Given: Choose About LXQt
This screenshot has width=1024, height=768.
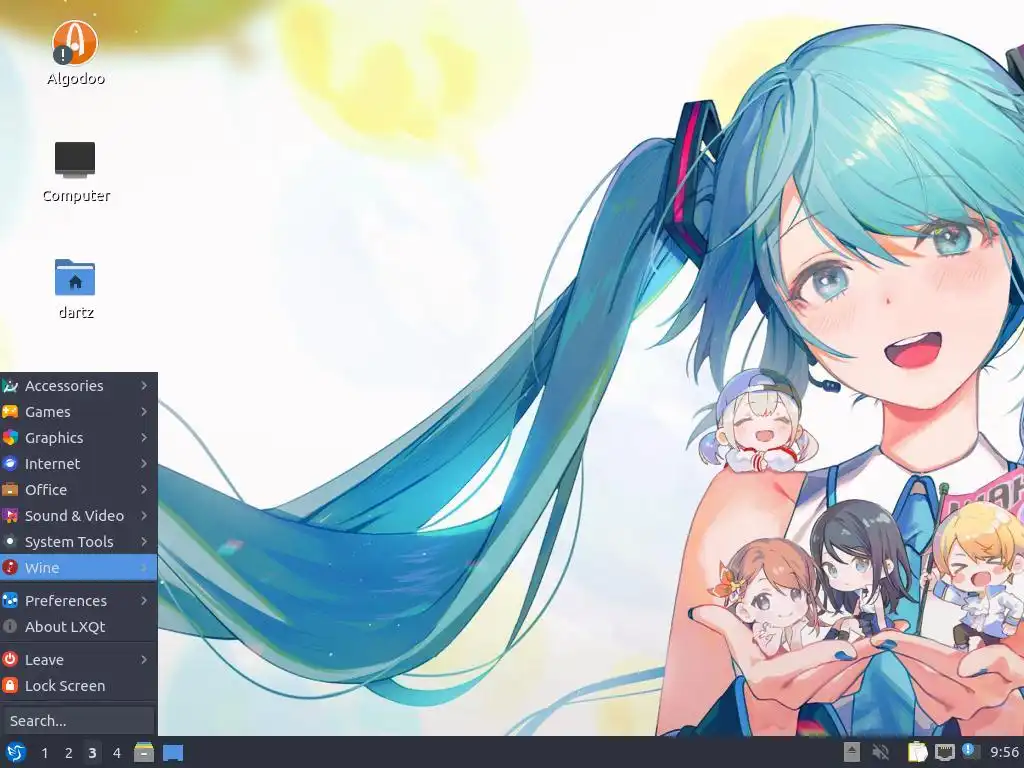Looking at the screenshot, I should tap(78, 626).
